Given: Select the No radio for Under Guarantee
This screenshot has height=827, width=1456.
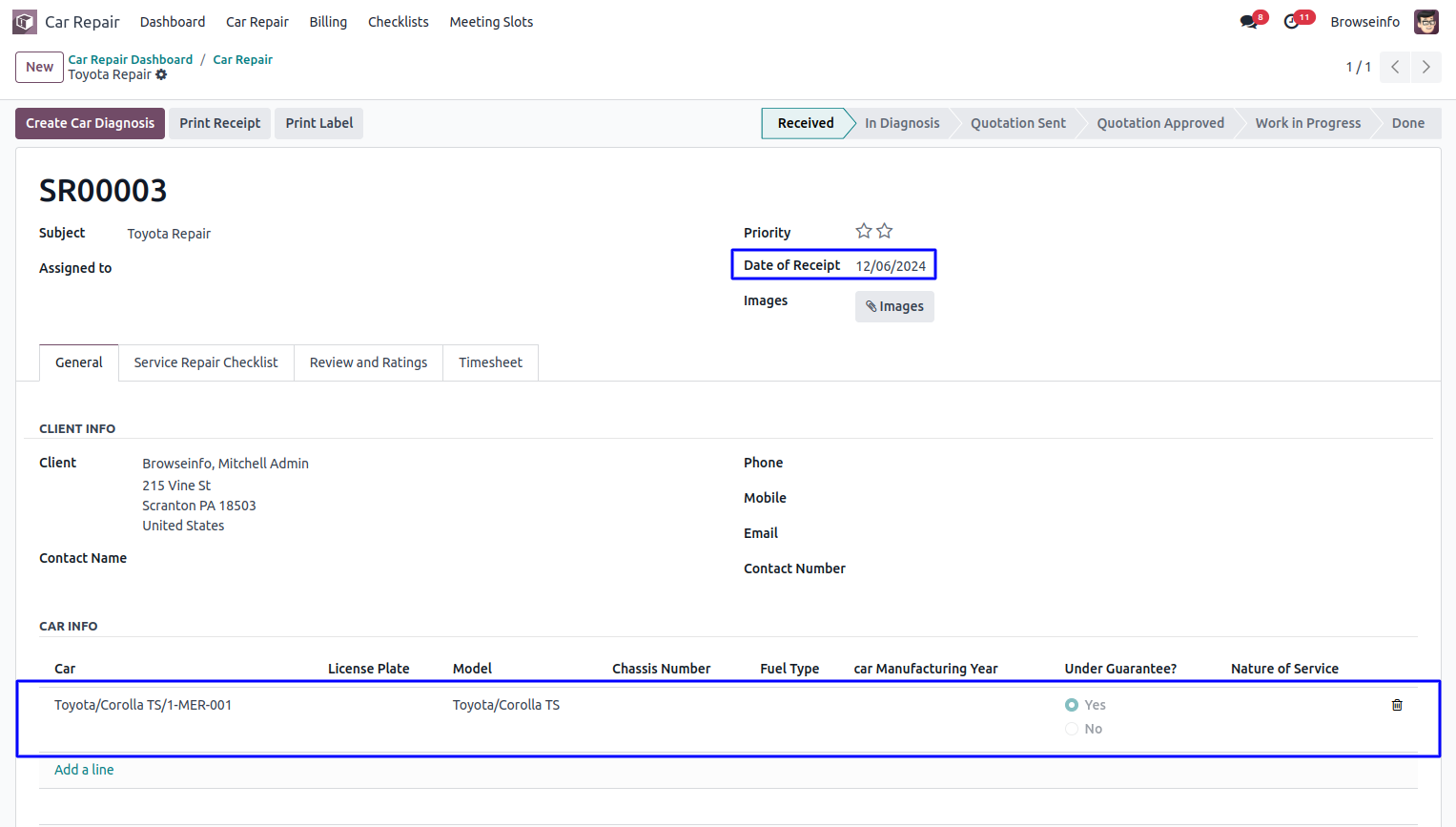Looking at the screenshot, I should [1072, 729].
